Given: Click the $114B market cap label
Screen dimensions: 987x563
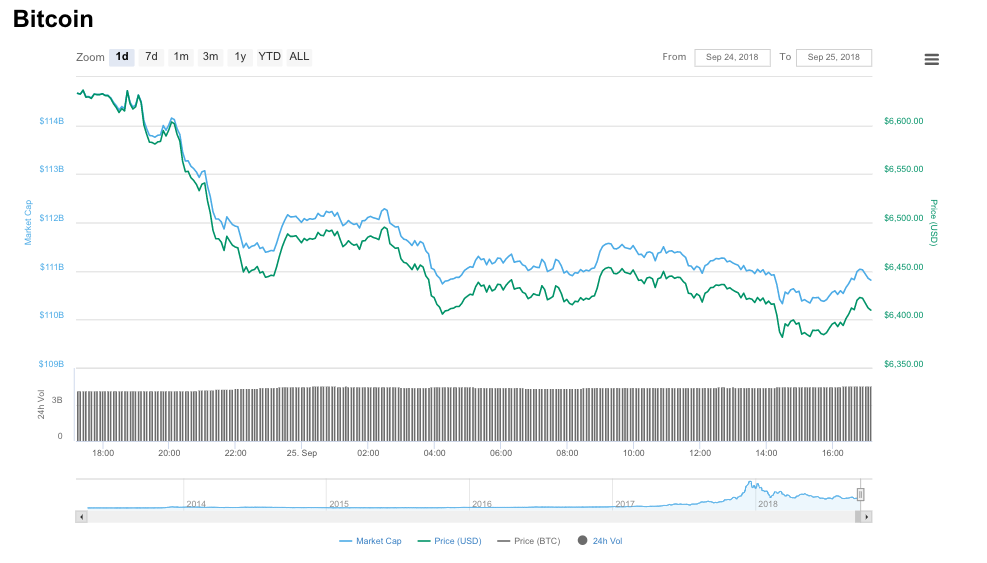Looking at the screenshot, I should (x=52, y=121).
